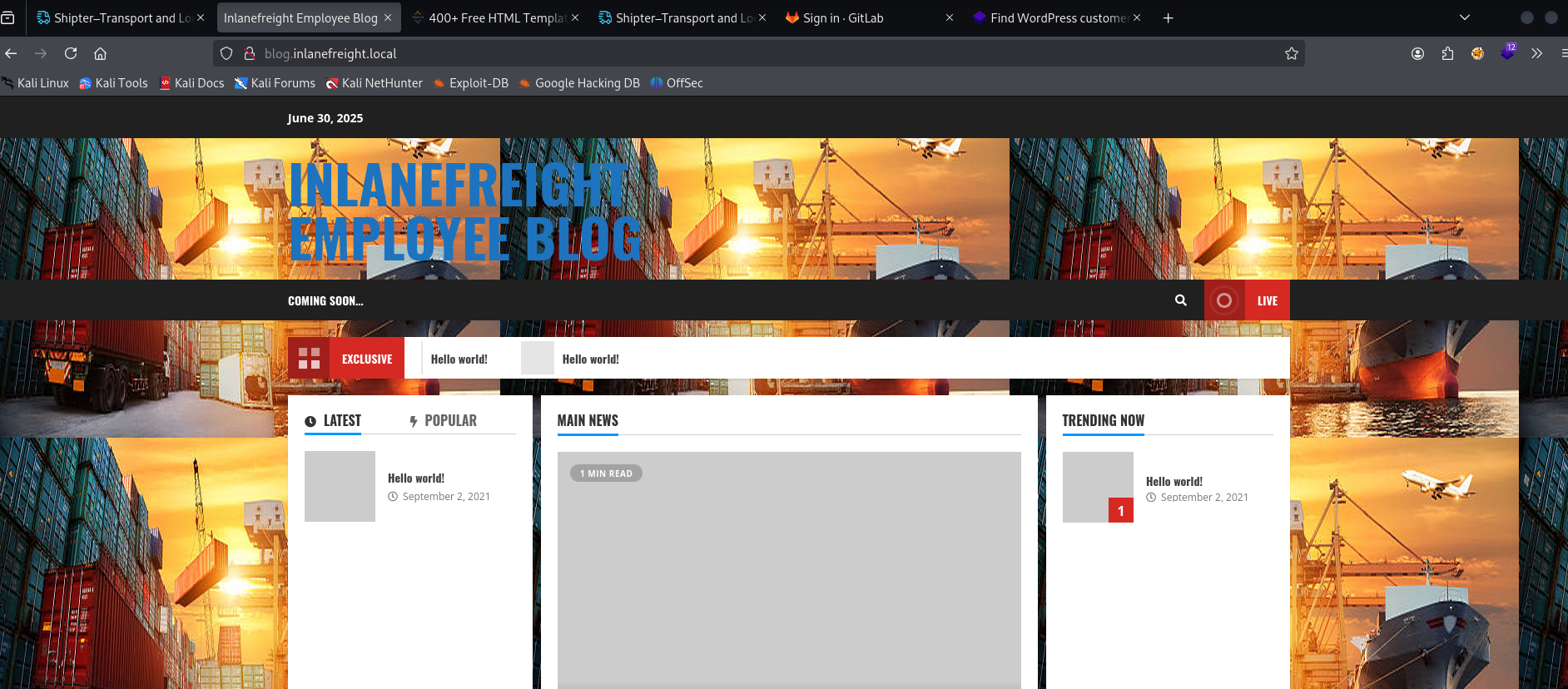
Task: Switch to the POPULAR tab
Action: tap(443, 421)
